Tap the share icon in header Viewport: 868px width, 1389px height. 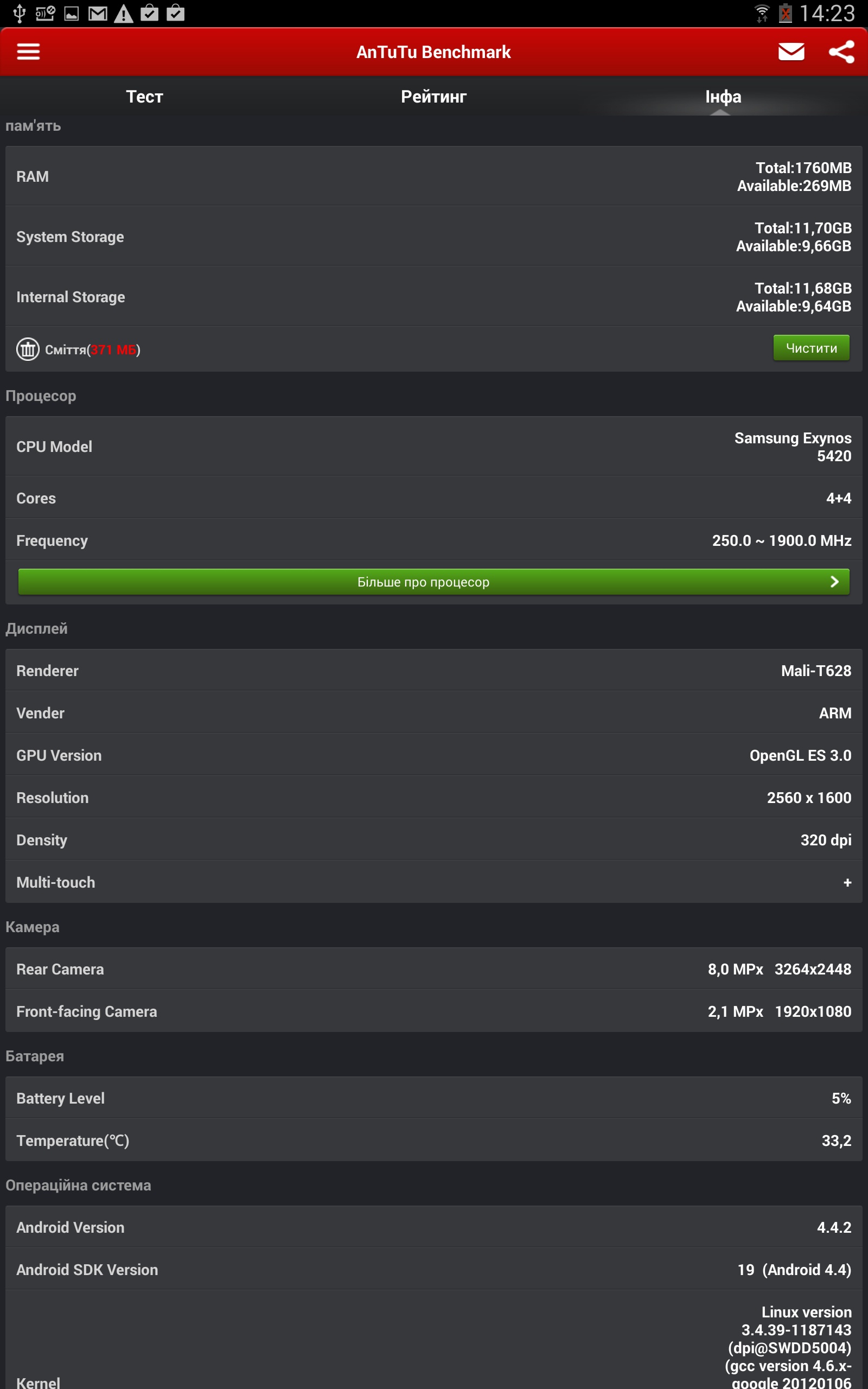pyautogui.click(x=841, y=52)
